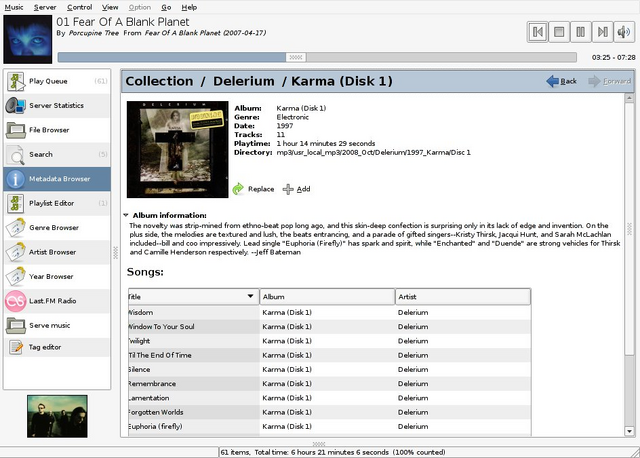This screenshot has width=640, height=458.
Task: Skip to next track button
Action: (x=602, y=32)
